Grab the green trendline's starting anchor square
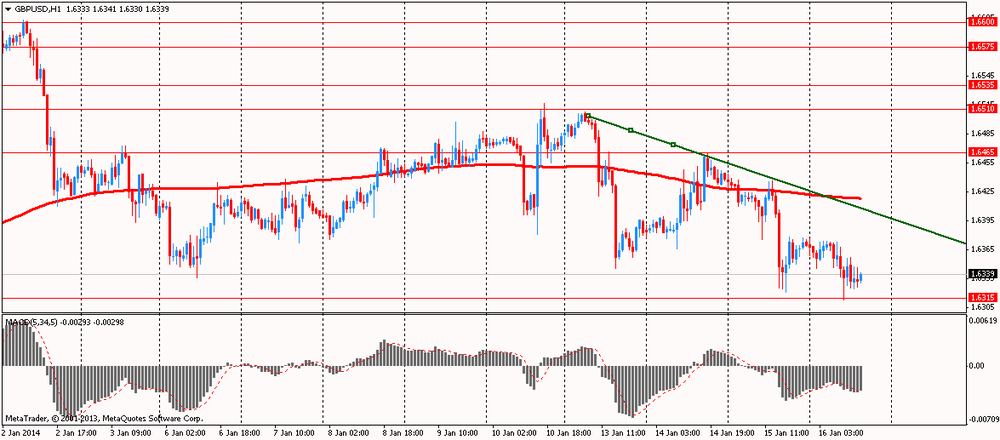The width and height of the screenshot is (1000, 440). coord(588,116)
